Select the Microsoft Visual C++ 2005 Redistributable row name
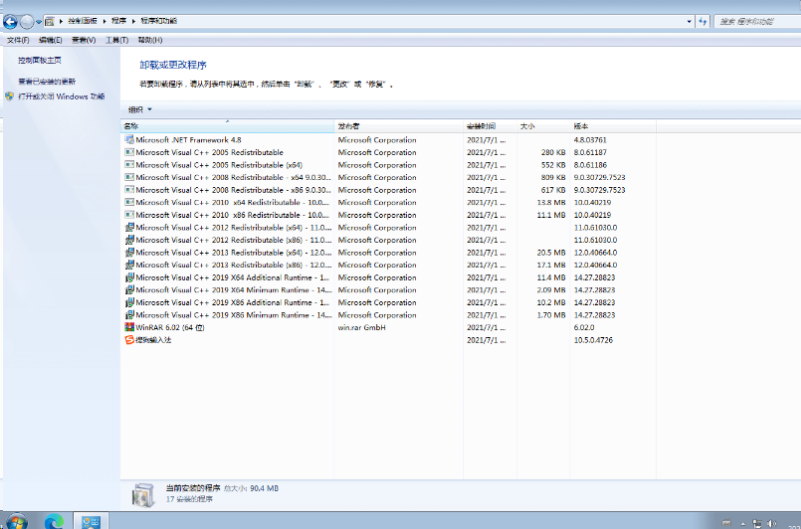 point(209,152)
